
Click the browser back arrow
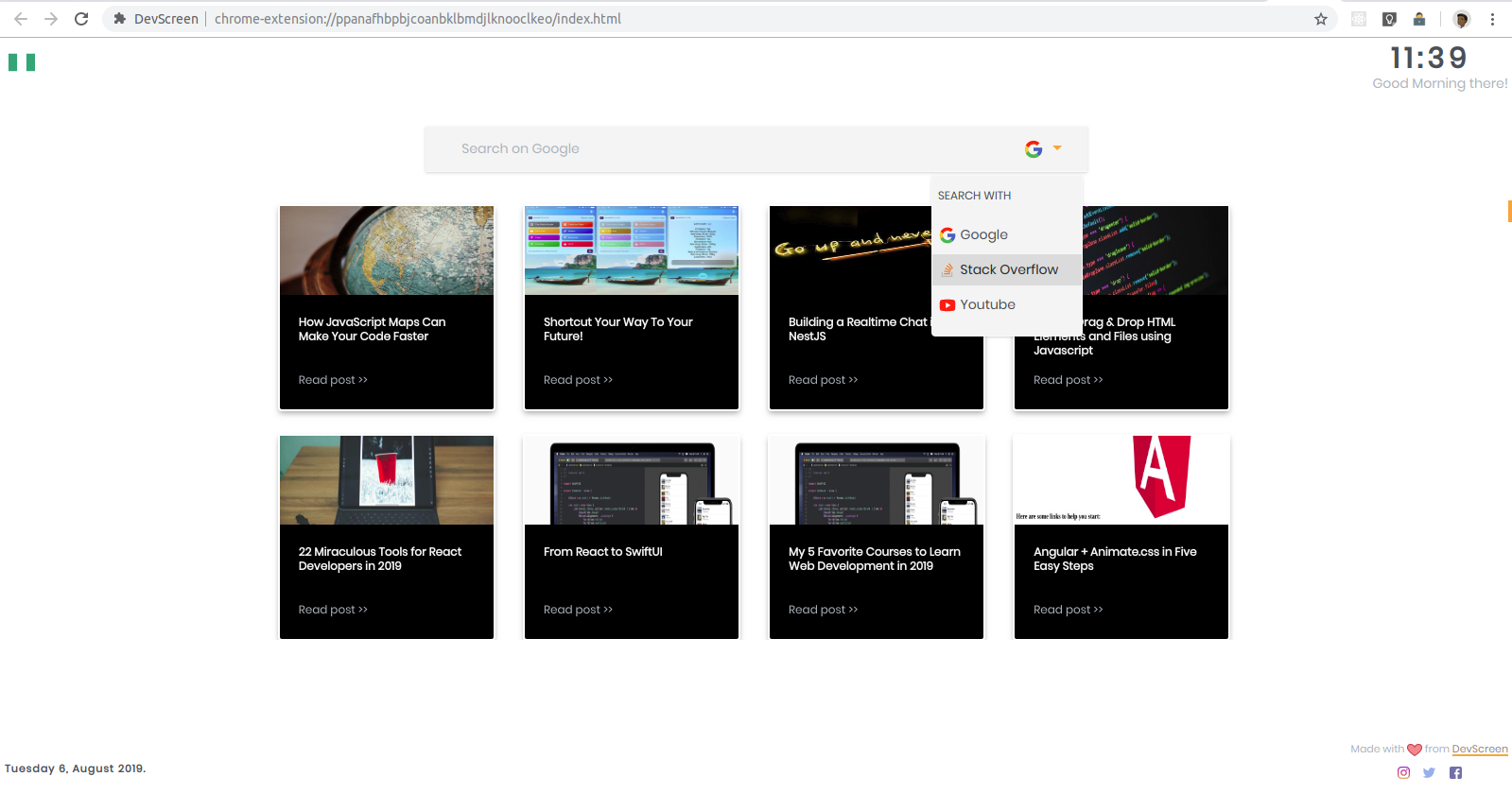[21, 19]
